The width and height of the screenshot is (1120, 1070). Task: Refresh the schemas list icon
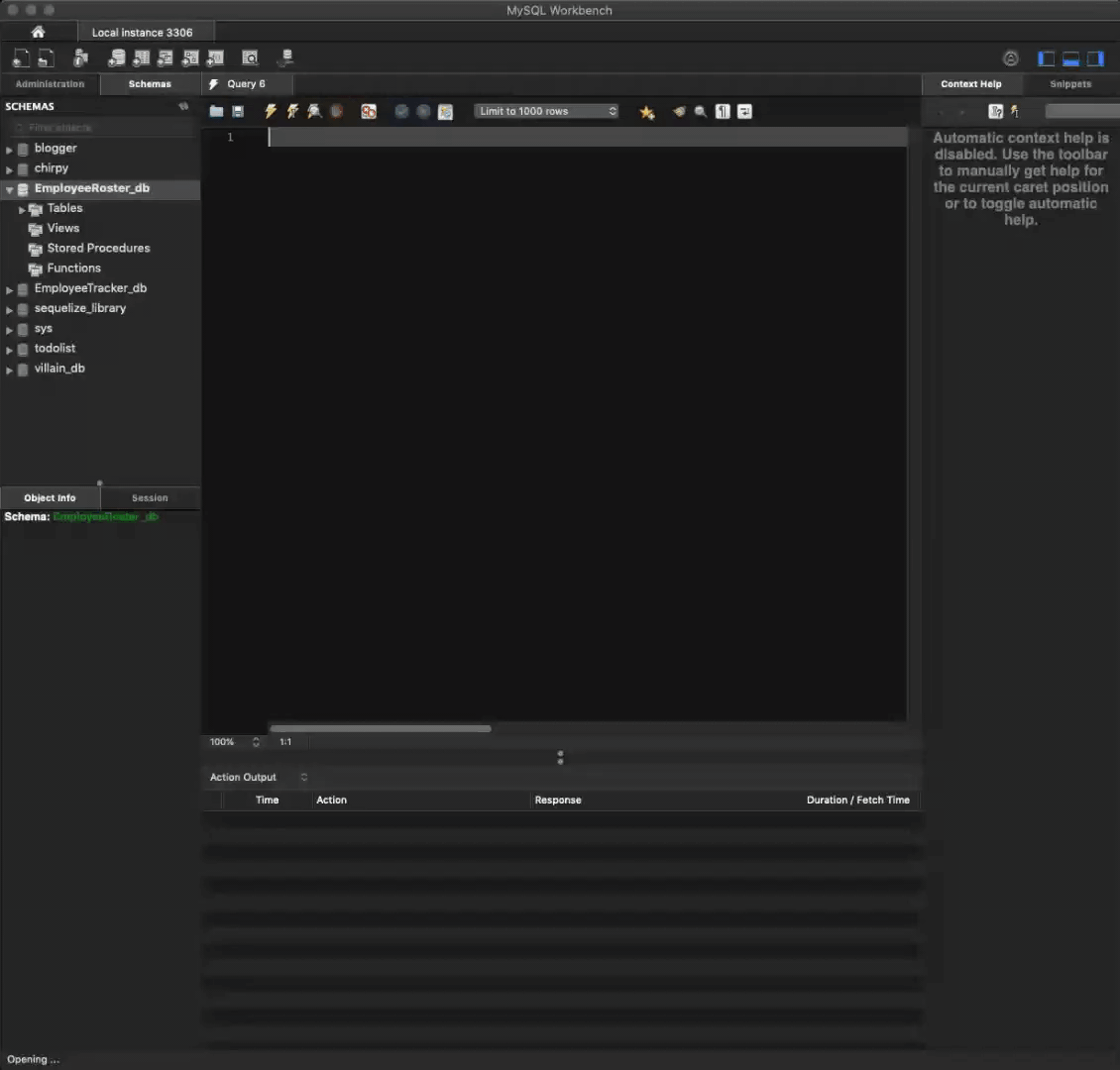tap(183, 106)
